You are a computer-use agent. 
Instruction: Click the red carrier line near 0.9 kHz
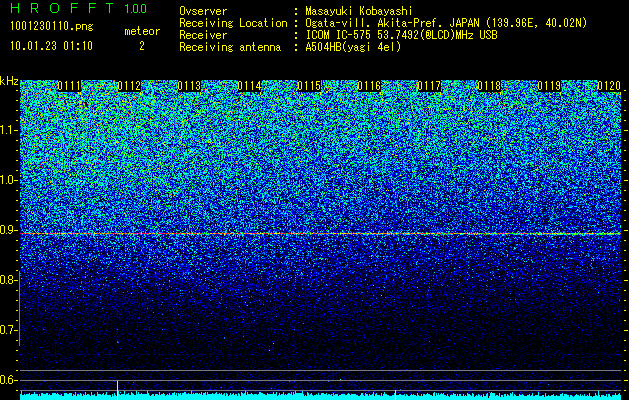(x=321, y=234)
